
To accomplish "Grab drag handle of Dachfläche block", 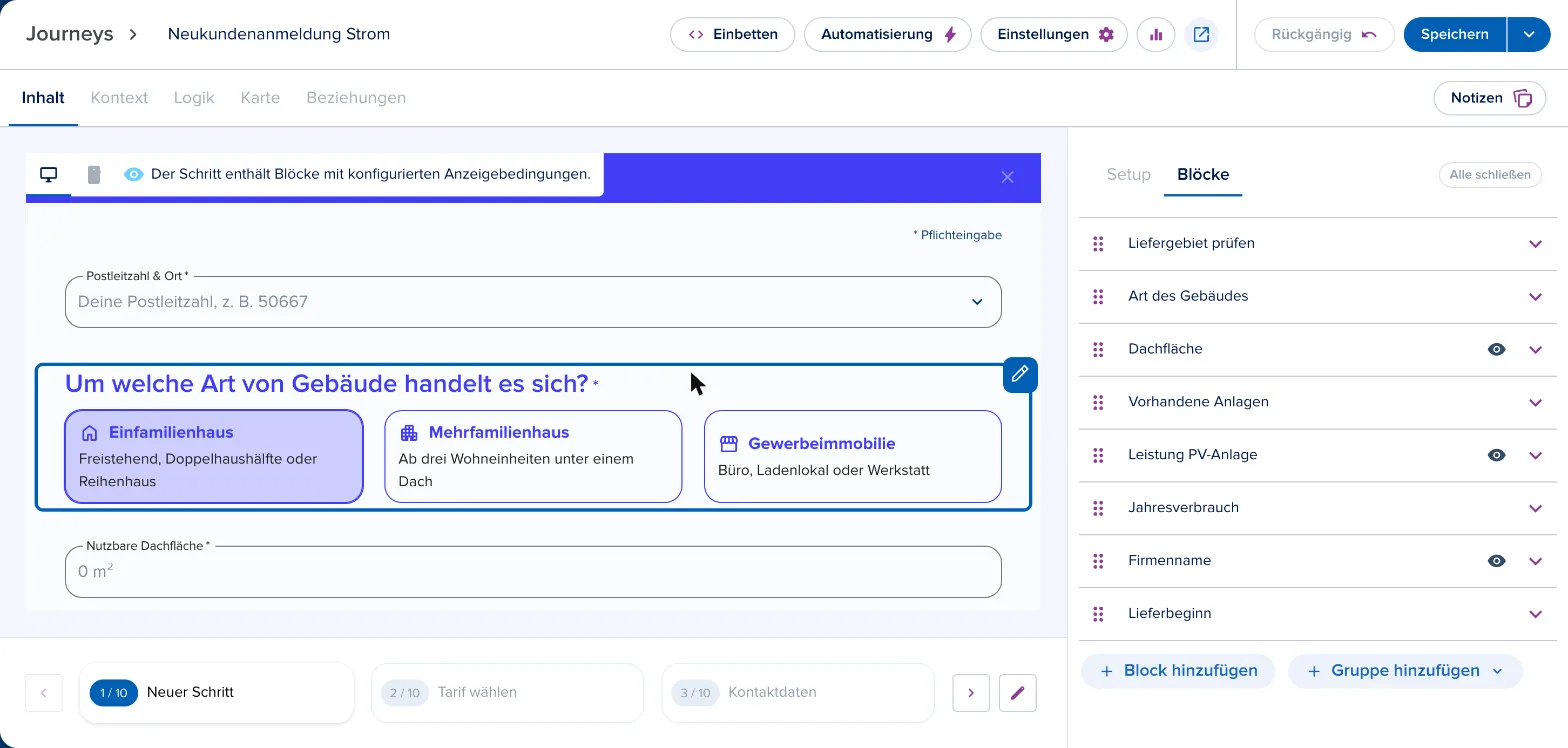I will point(1098,349).
